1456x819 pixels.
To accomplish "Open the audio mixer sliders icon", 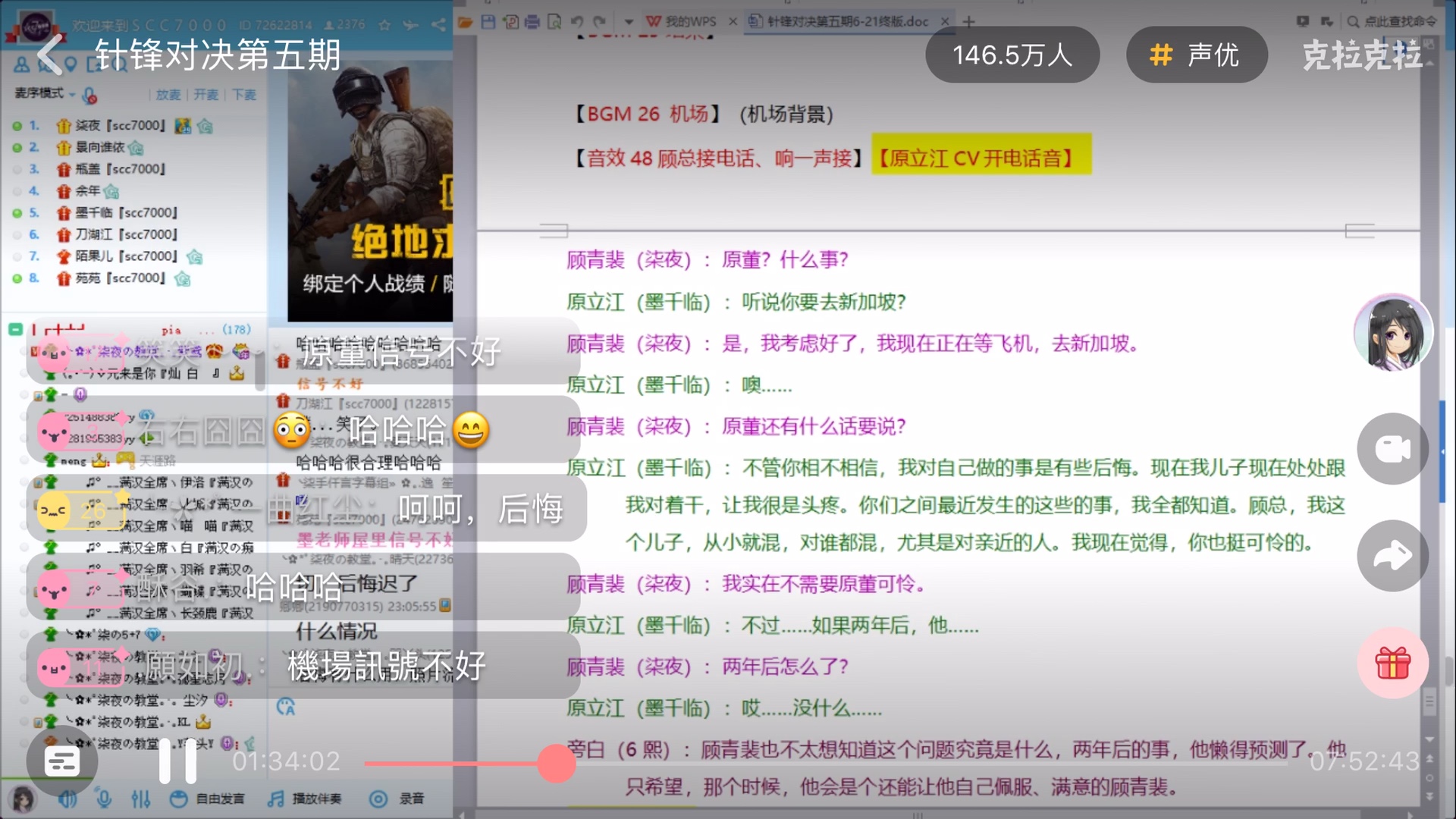I will tap(141, 799).
